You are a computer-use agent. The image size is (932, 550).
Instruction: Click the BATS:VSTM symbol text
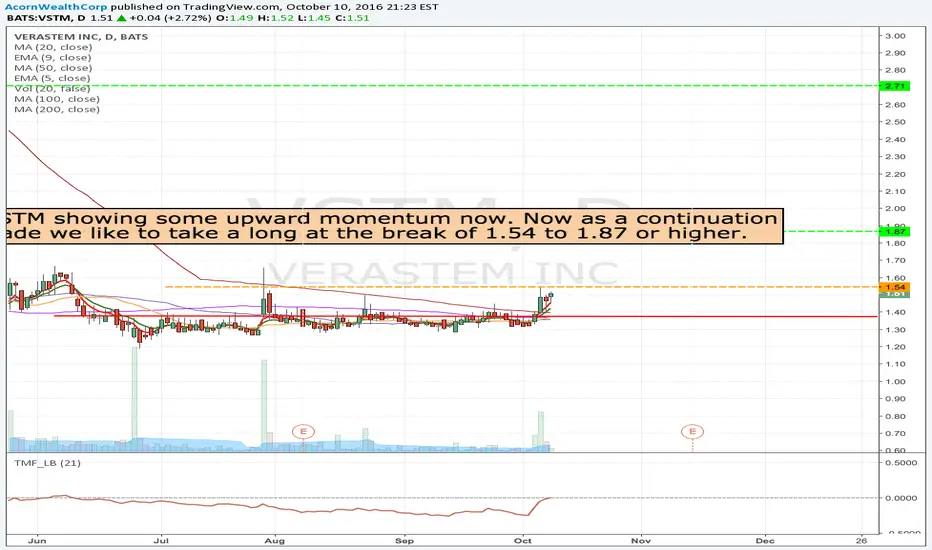coord(37,18)
